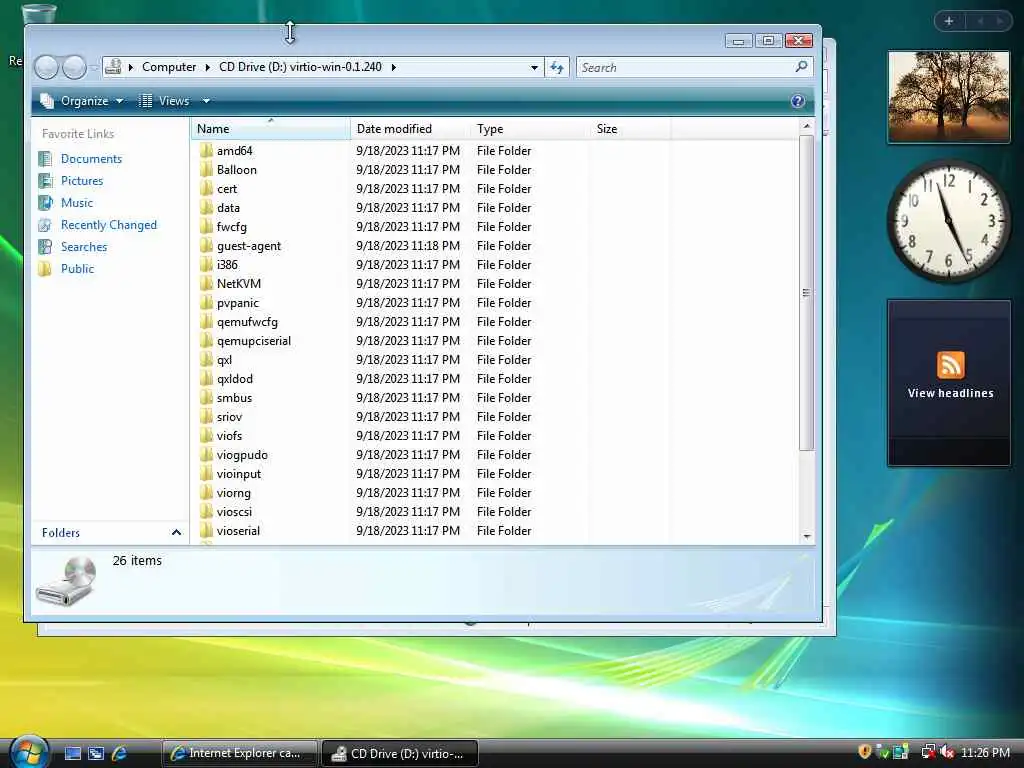Select the viogpudo folder name
1024x768 pixels.
(x=242, y=455)
